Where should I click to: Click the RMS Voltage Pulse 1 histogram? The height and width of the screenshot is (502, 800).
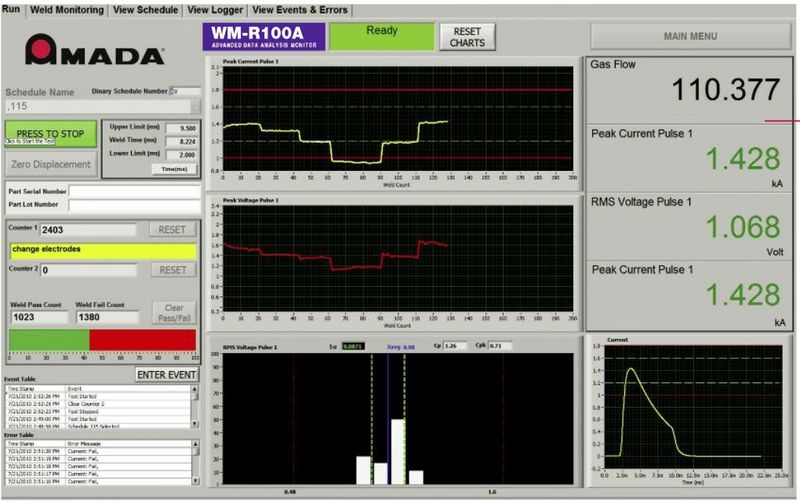(x=398, y=418)
